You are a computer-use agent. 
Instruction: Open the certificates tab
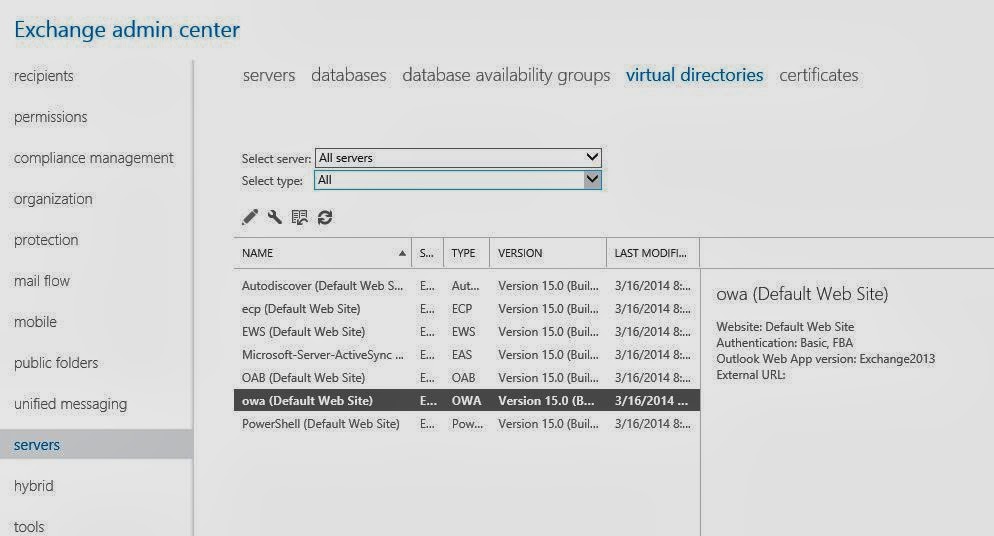[818, 75]
